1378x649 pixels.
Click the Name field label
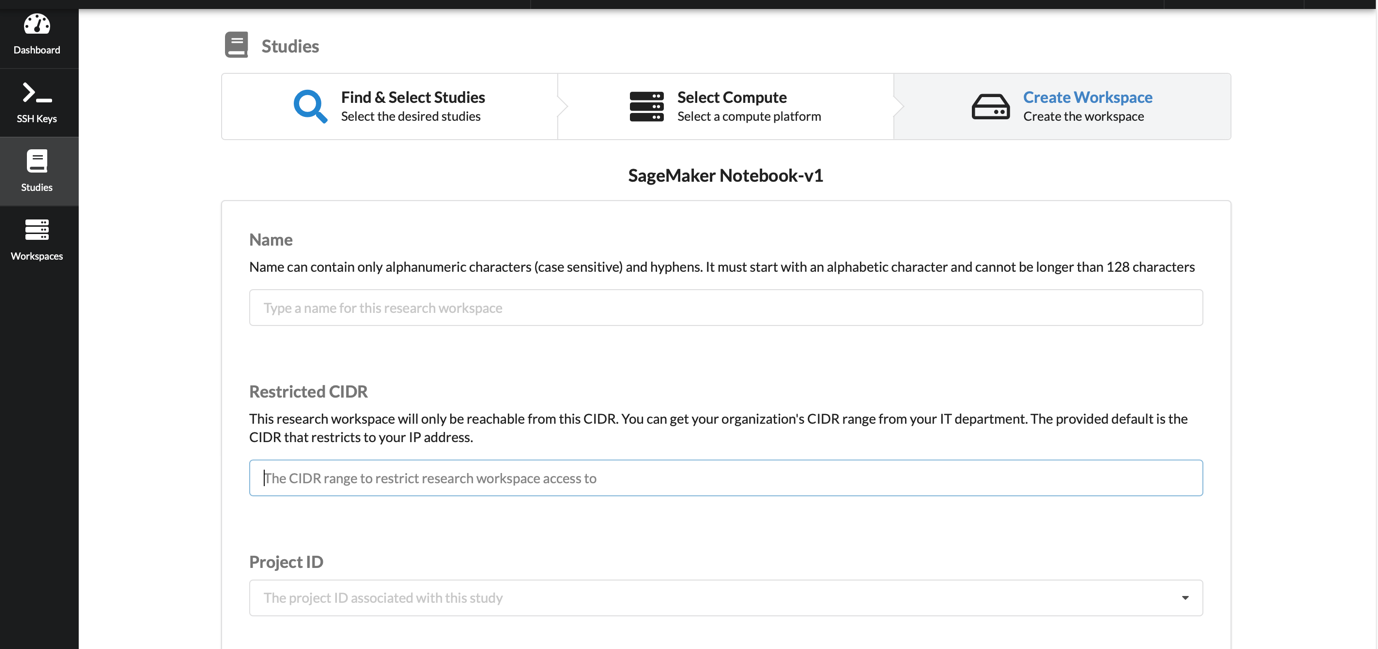271,240
